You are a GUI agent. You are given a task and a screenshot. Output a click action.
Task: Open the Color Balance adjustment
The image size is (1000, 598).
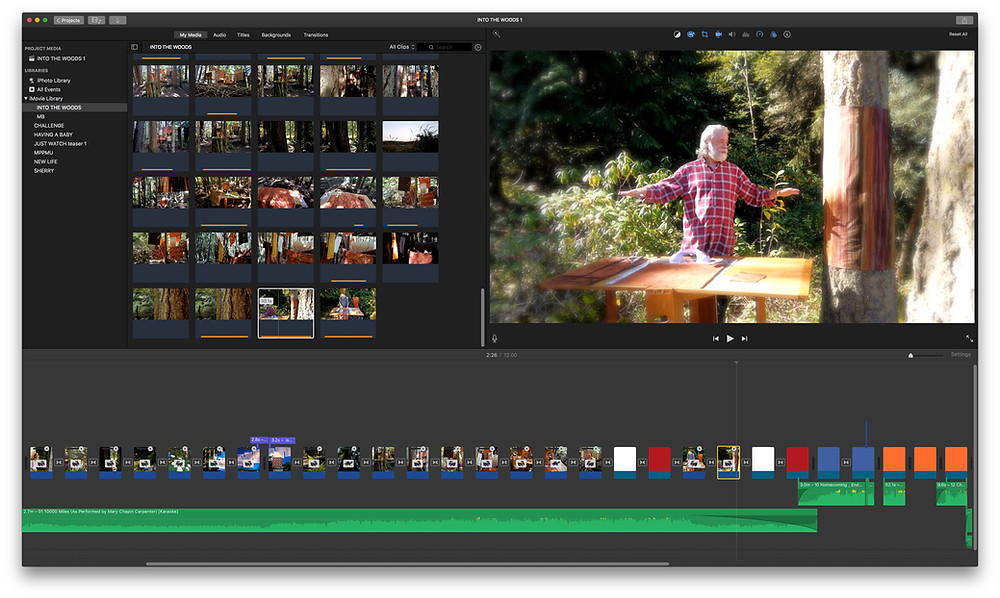coord(677,34)
